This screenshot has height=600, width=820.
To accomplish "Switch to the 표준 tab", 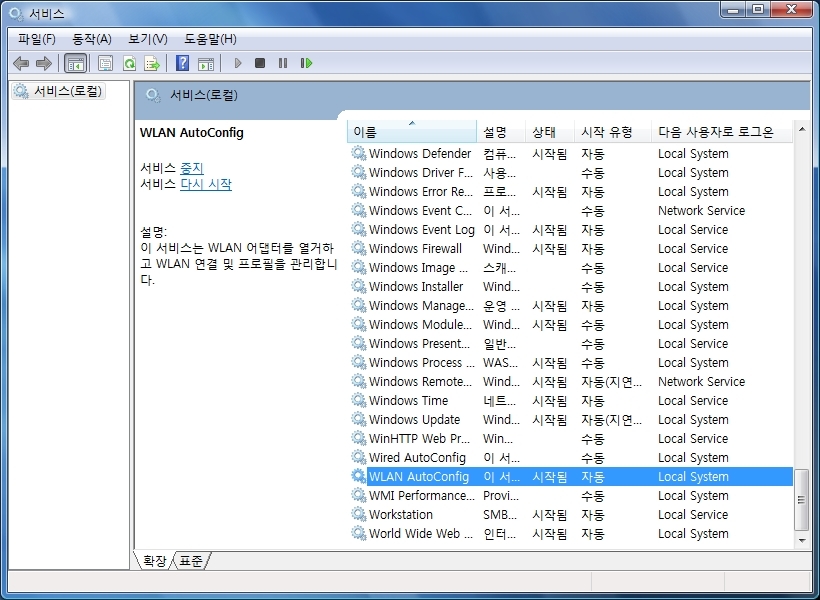I will pyautogui.click(x=190, y=561).
